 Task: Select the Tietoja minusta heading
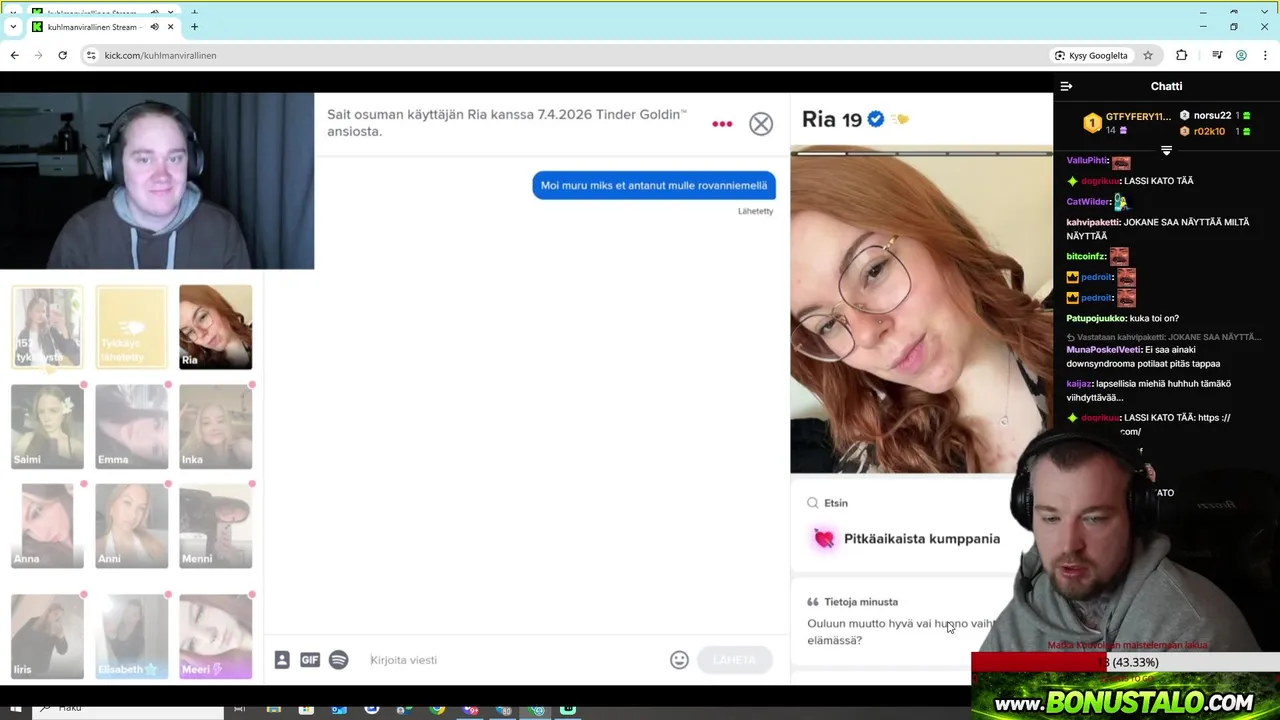pos(861,602)
